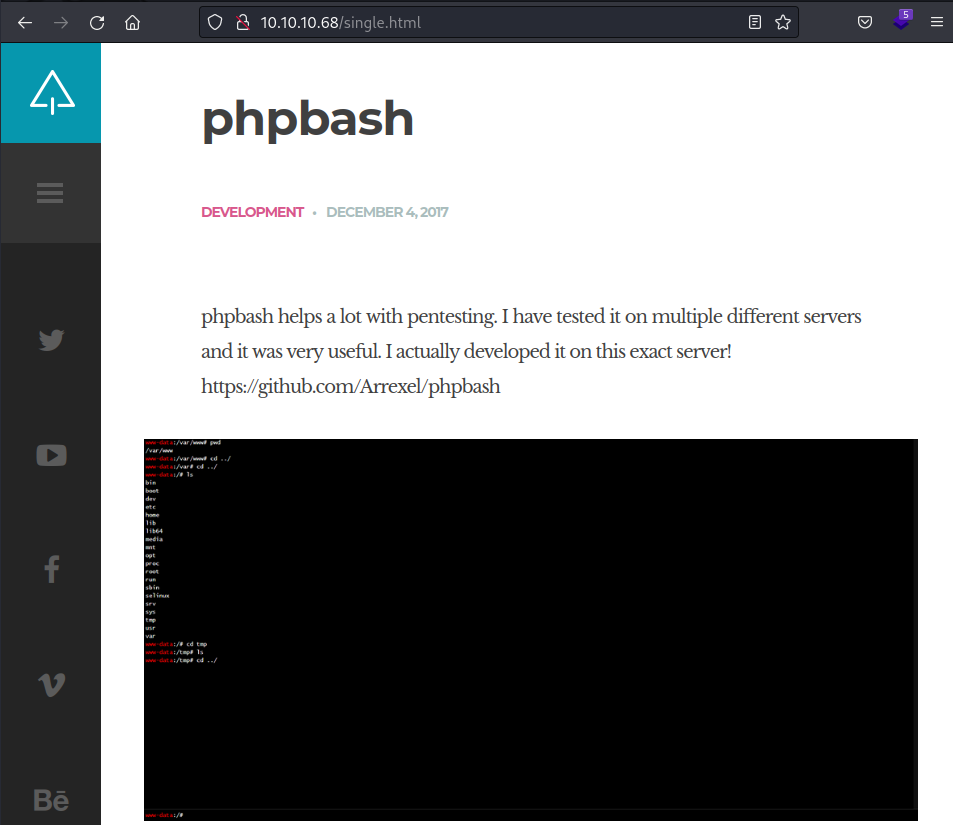The height and width of the screenshot is (825, 953).
Task: Bookmark this page with the star
Action: coord(783,22)
